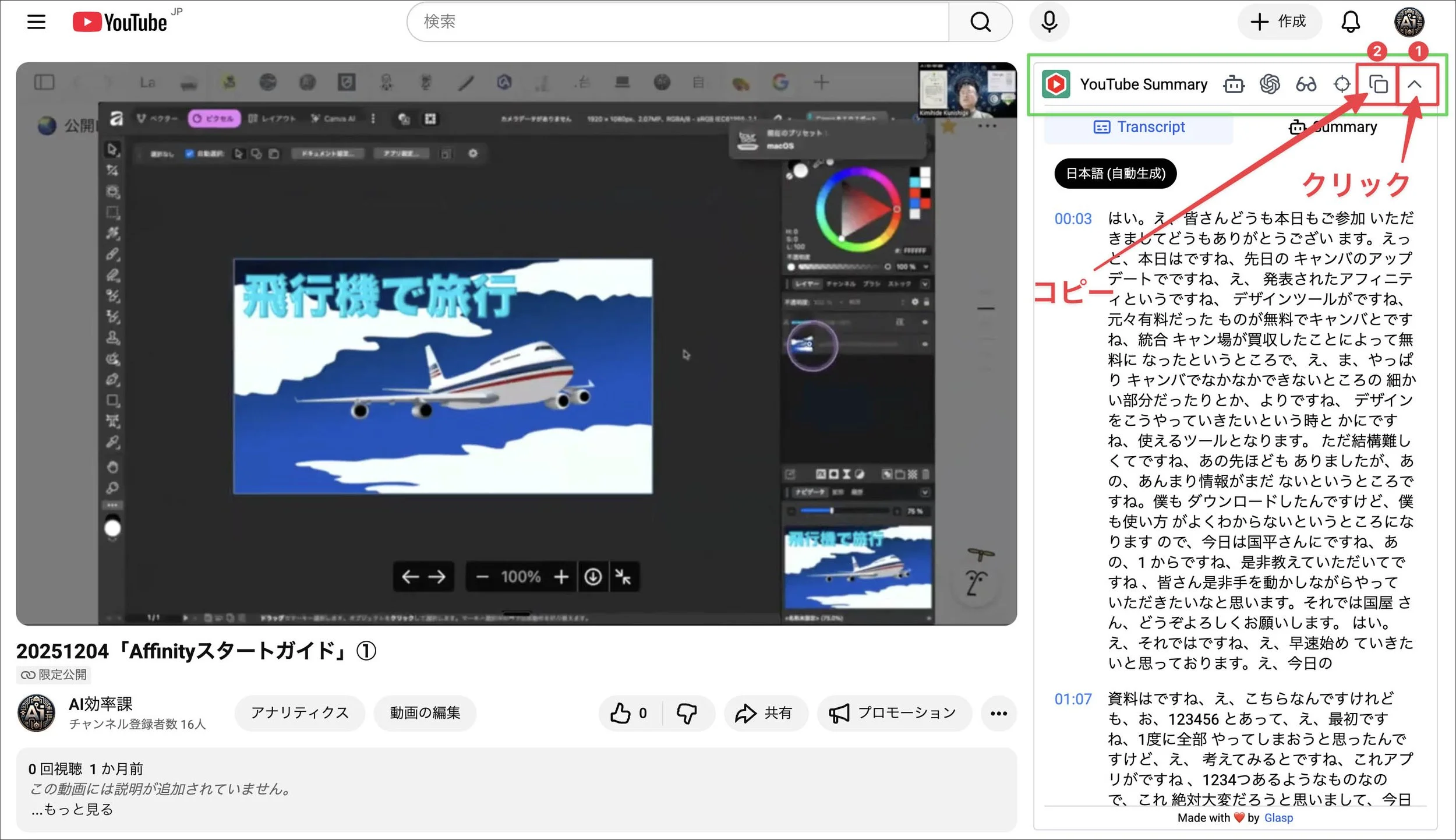Open the 日本語 (自動生成) language selector
Image resolution: width=1456 pixels, height=840 pixels.
pyautogui.click(x=1115, y=174)
